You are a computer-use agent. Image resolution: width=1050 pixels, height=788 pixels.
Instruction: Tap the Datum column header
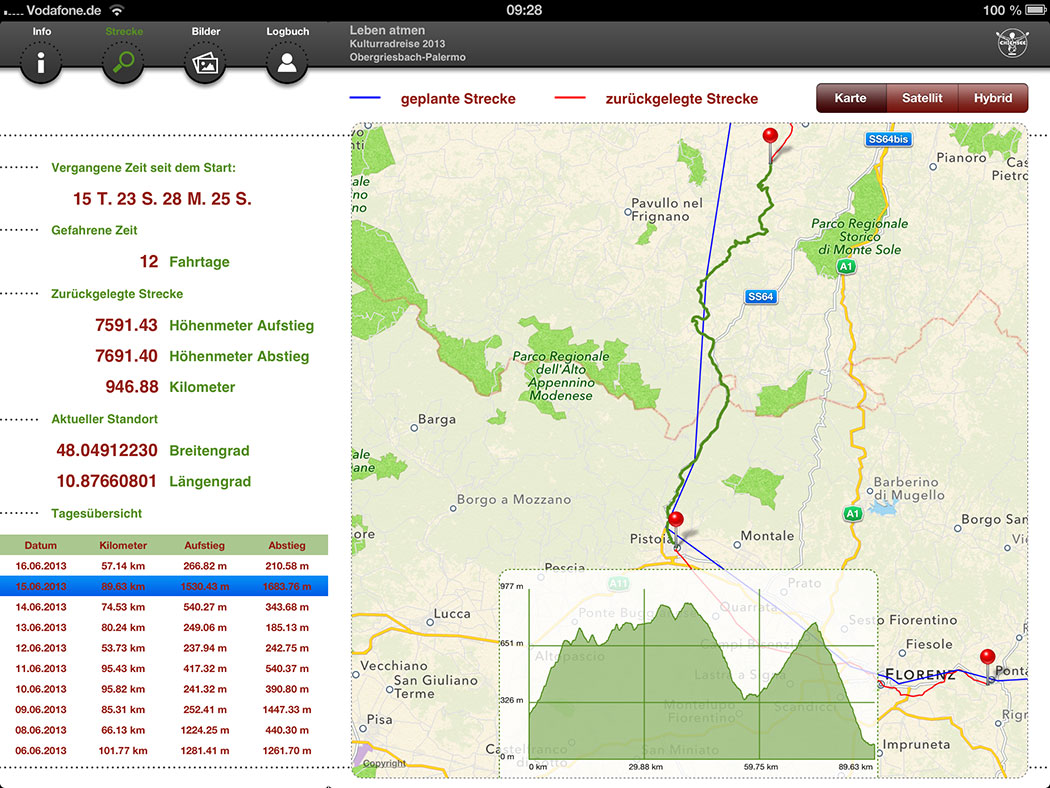[41, 546]
